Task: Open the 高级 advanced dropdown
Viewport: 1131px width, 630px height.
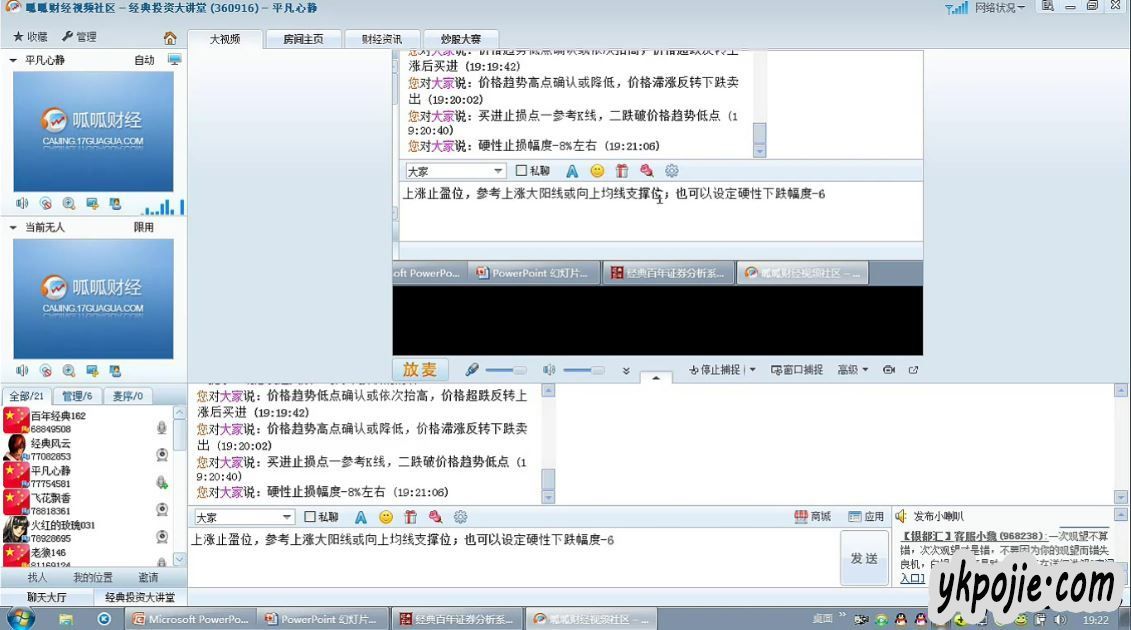Action: pyautogui.click(x=852, y=370)
